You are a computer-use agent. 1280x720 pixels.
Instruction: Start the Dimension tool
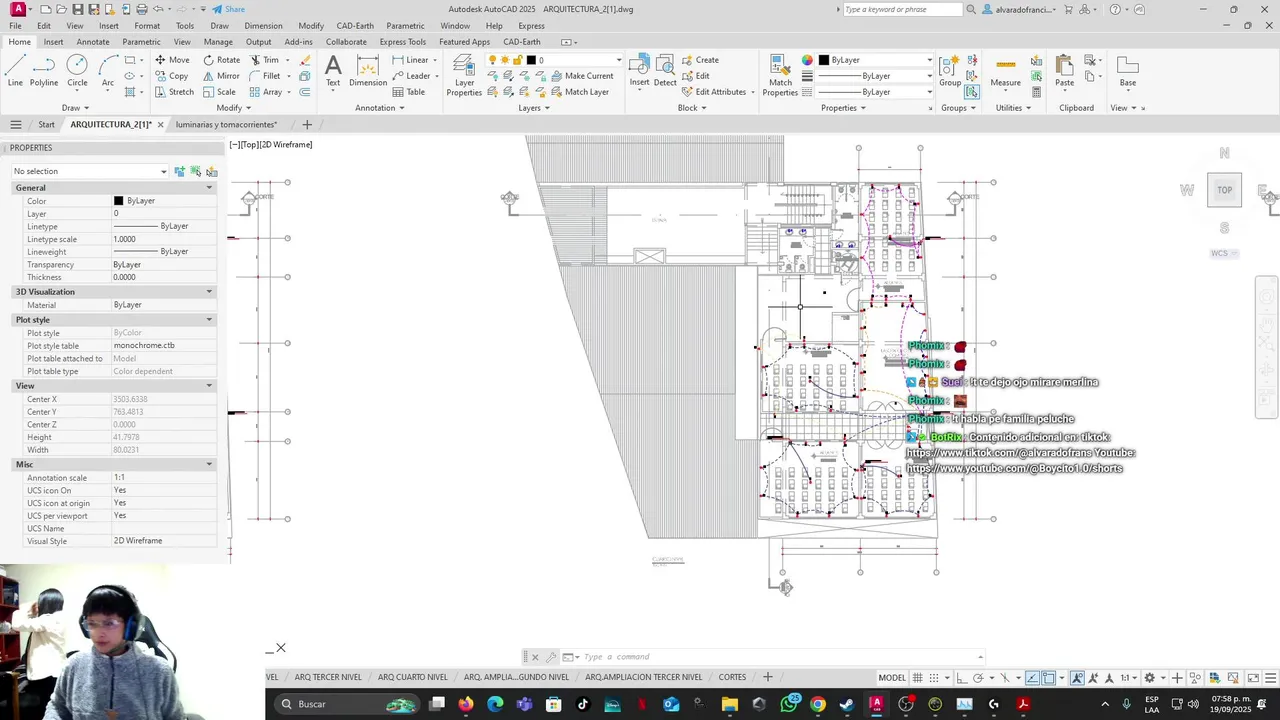pos(368,70)
